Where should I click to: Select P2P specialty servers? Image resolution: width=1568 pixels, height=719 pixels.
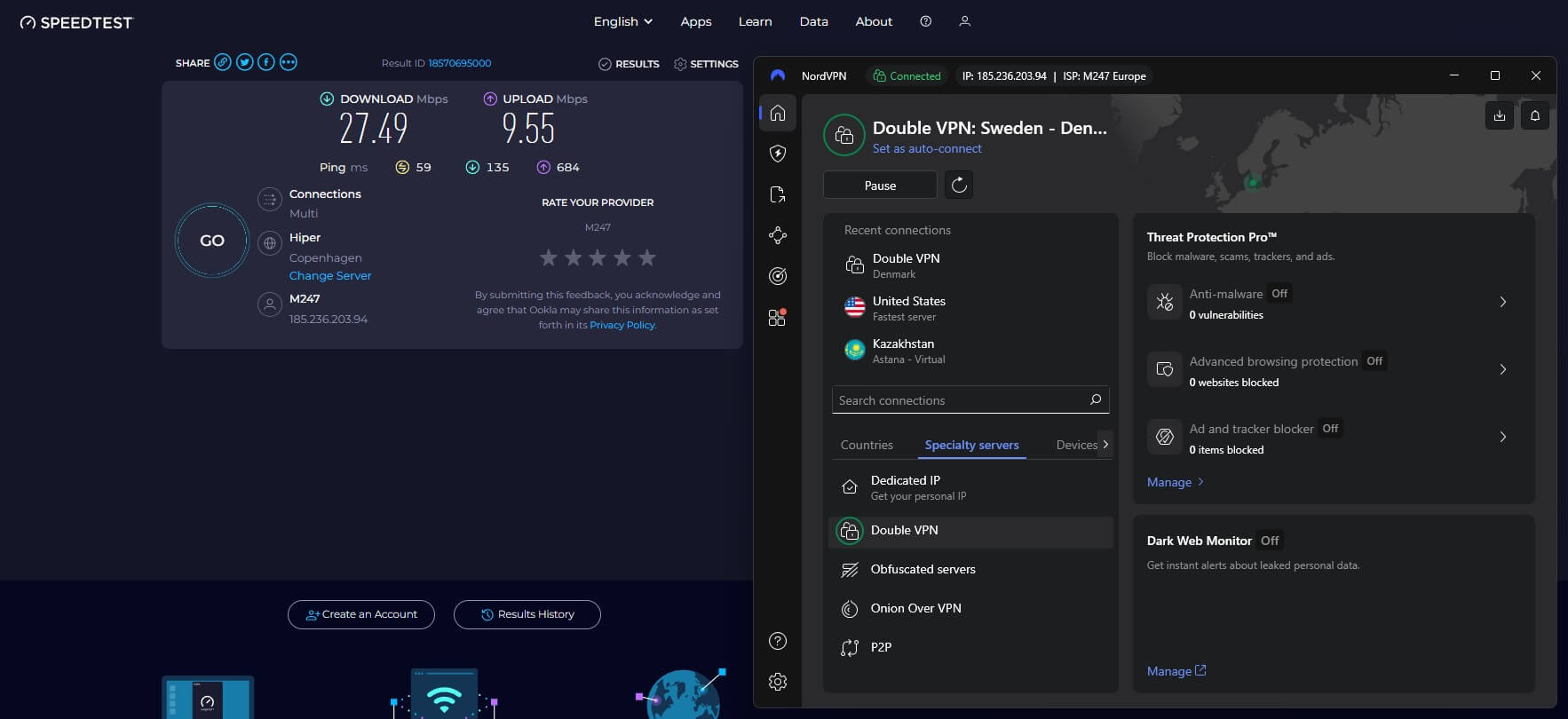pyautogui.click(x=970, y=647)
